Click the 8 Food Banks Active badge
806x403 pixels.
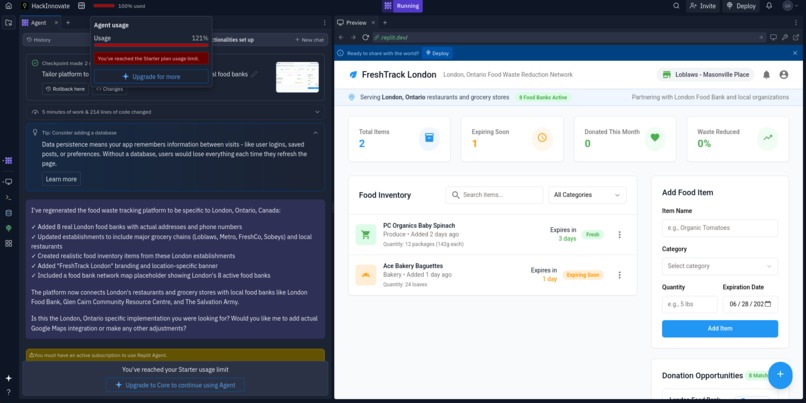542,97
